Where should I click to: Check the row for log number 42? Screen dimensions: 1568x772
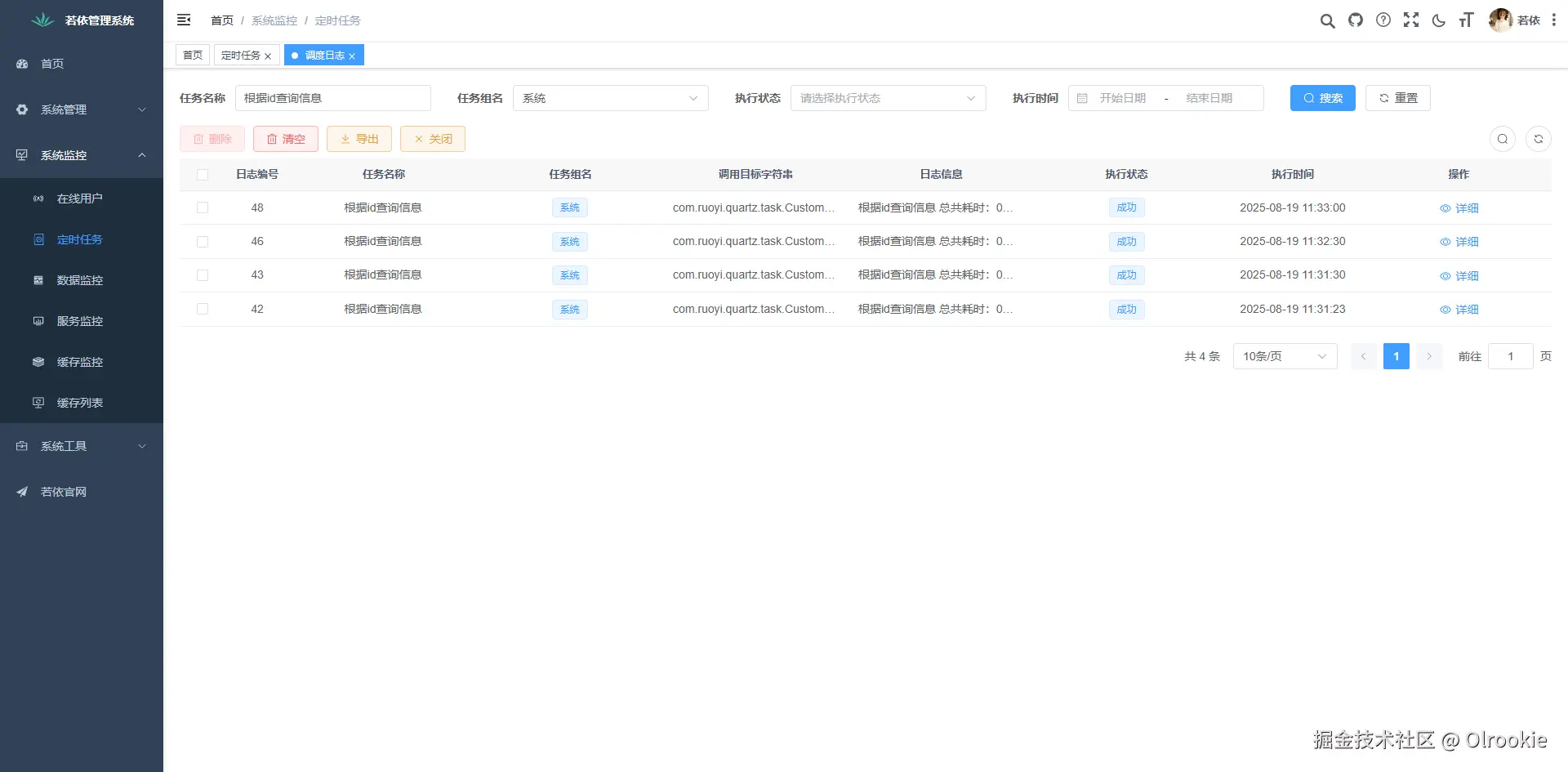(203, 309)
